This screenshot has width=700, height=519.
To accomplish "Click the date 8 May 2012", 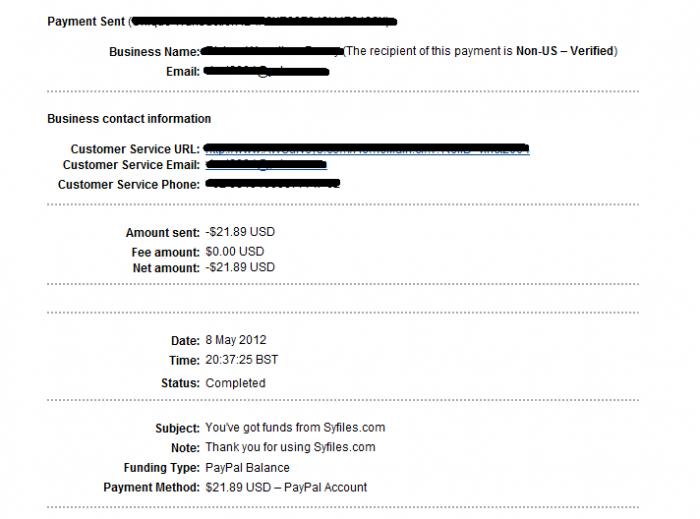I will (236, 340).
